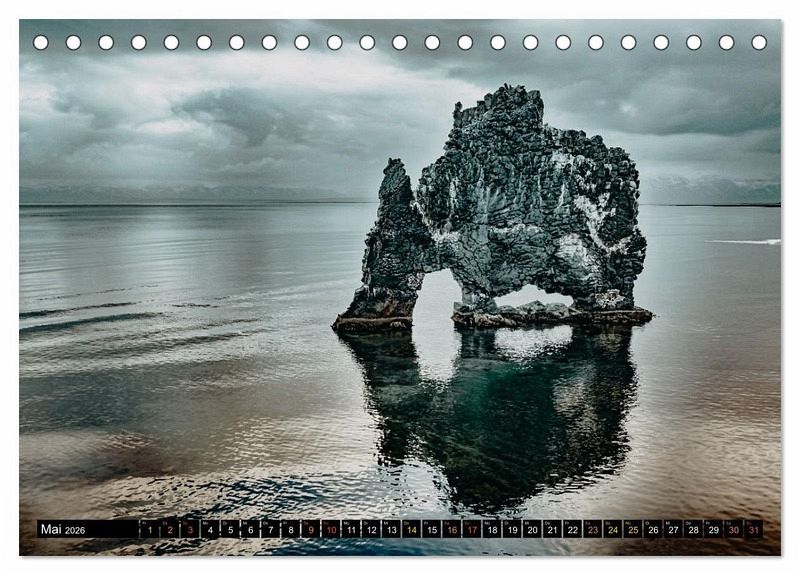Screen dimensions: 800x575
Task: Choose the highlighted day 25 cell
Action: 633,529
